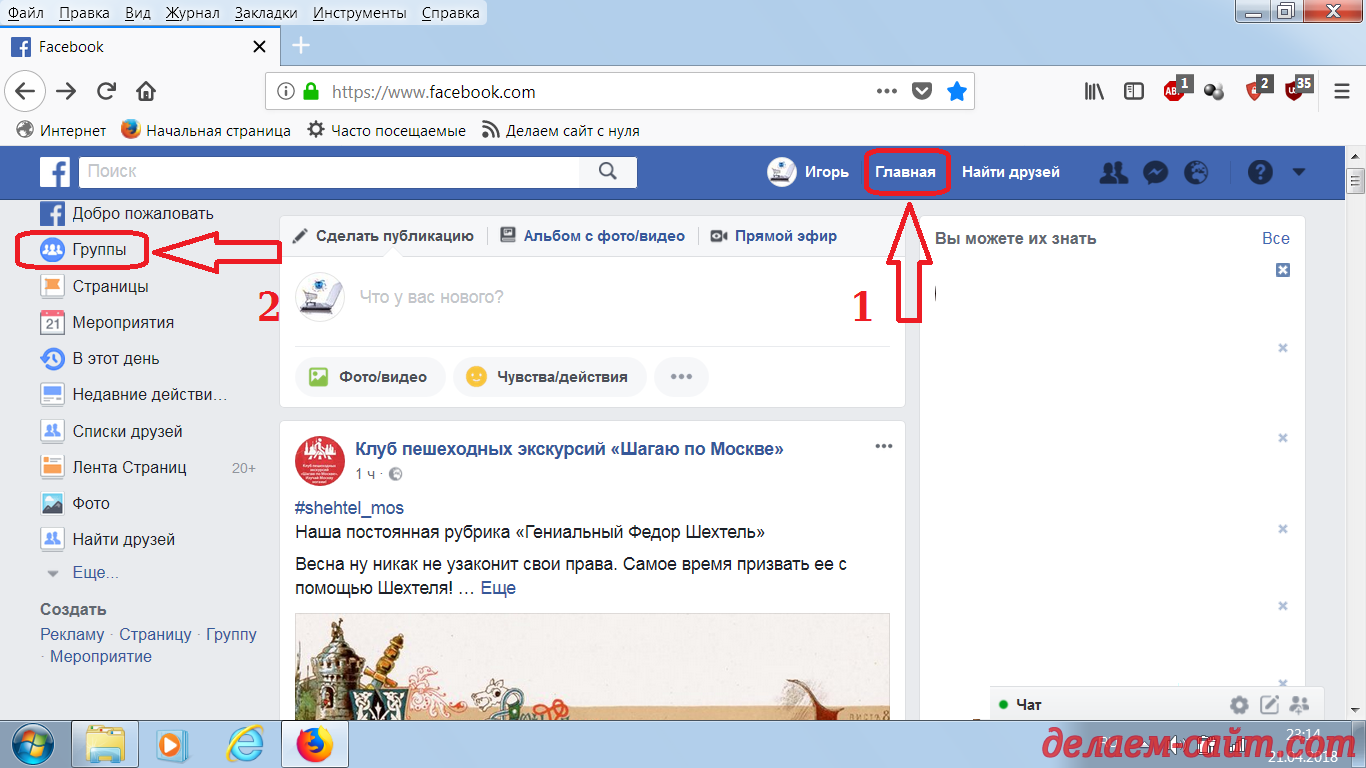
Task: Open the Adblock Plus extension icon
Action: [1175, 90]
